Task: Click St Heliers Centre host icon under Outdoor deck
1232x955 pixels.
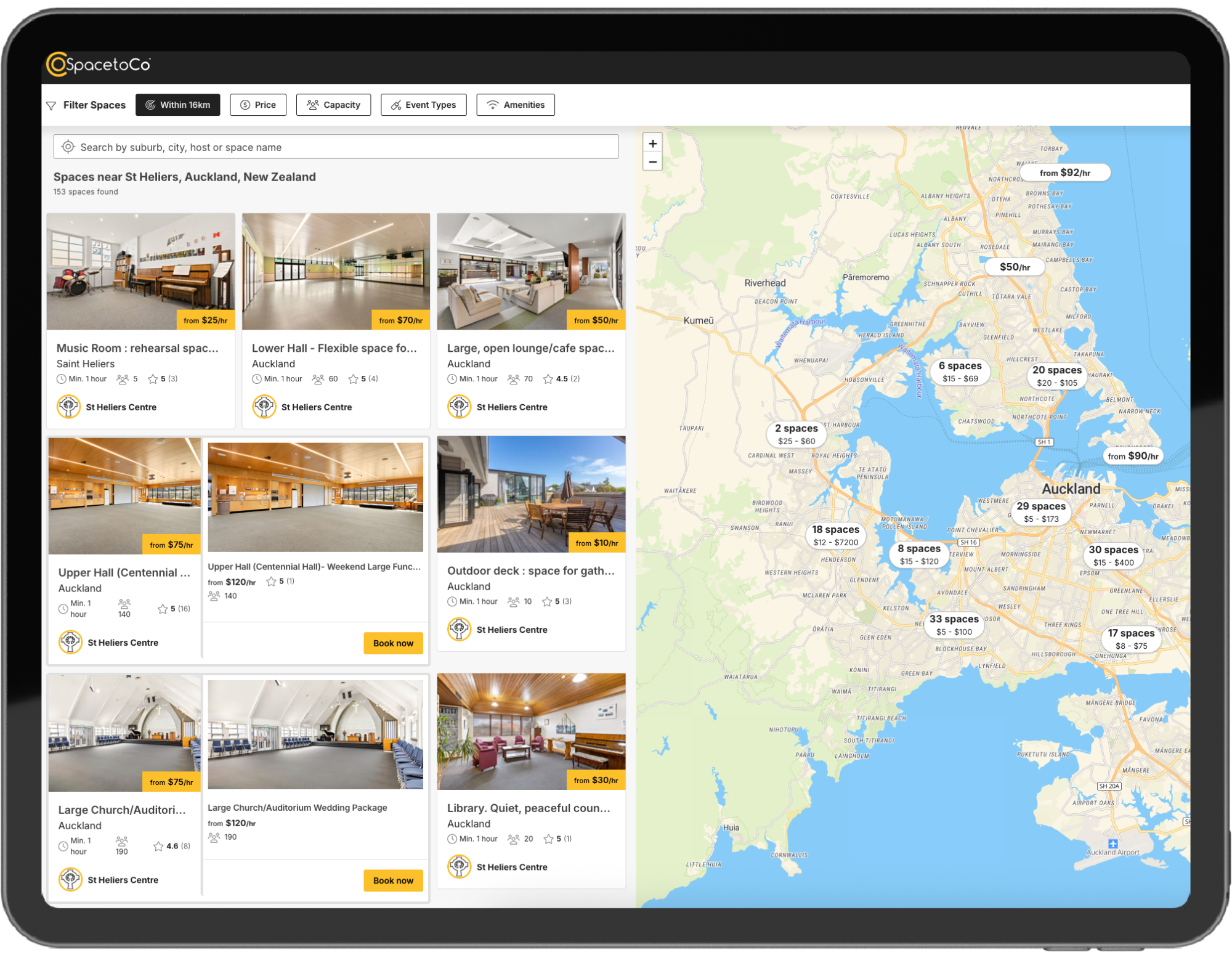Action: [x=460, y=629]
